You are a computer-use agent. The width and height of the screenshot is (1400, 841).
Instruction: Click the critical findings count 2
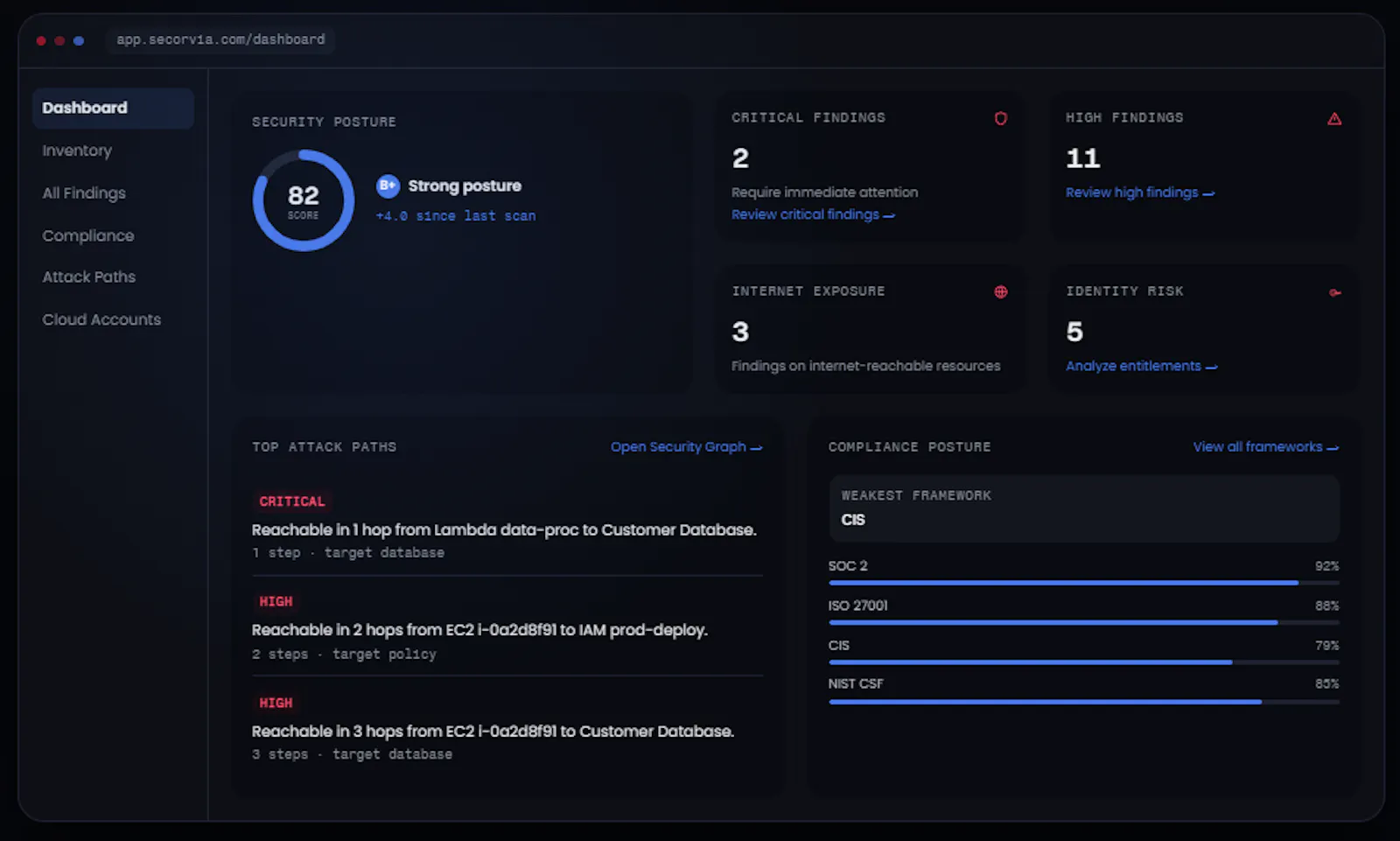pos(740,158)
